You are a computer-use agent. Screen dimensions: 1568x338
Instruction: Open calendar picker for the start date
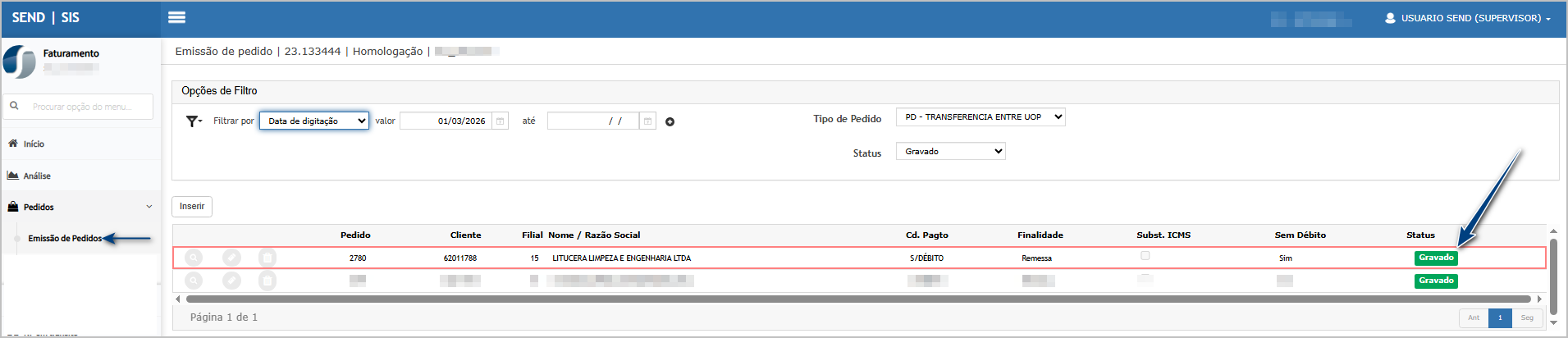click(500, 121)
